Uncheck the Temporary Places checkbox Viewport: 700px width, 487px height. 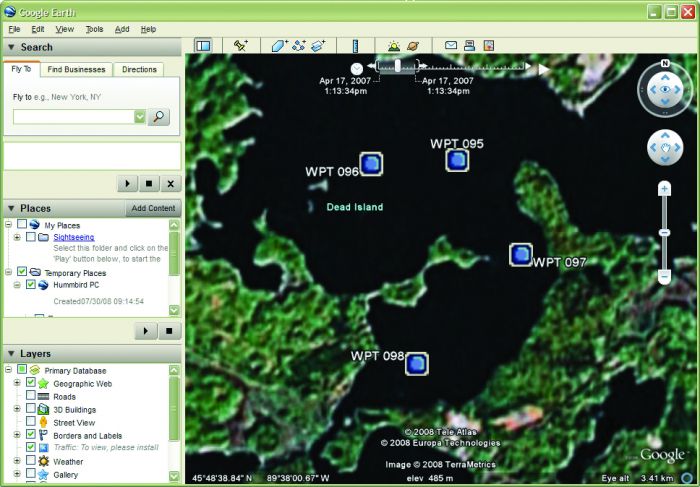pyautogui.click(x=22, y=271)
